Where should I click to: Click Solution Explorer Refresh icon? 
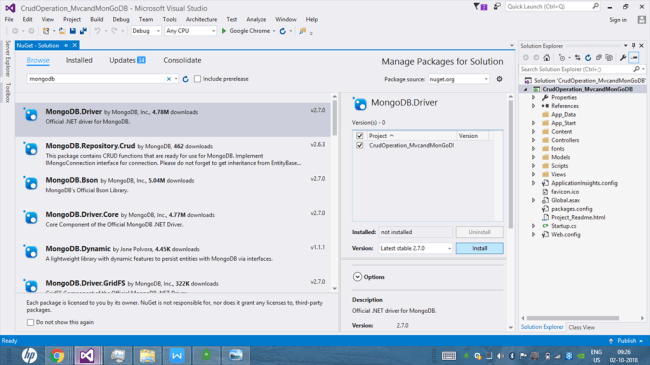588,58
